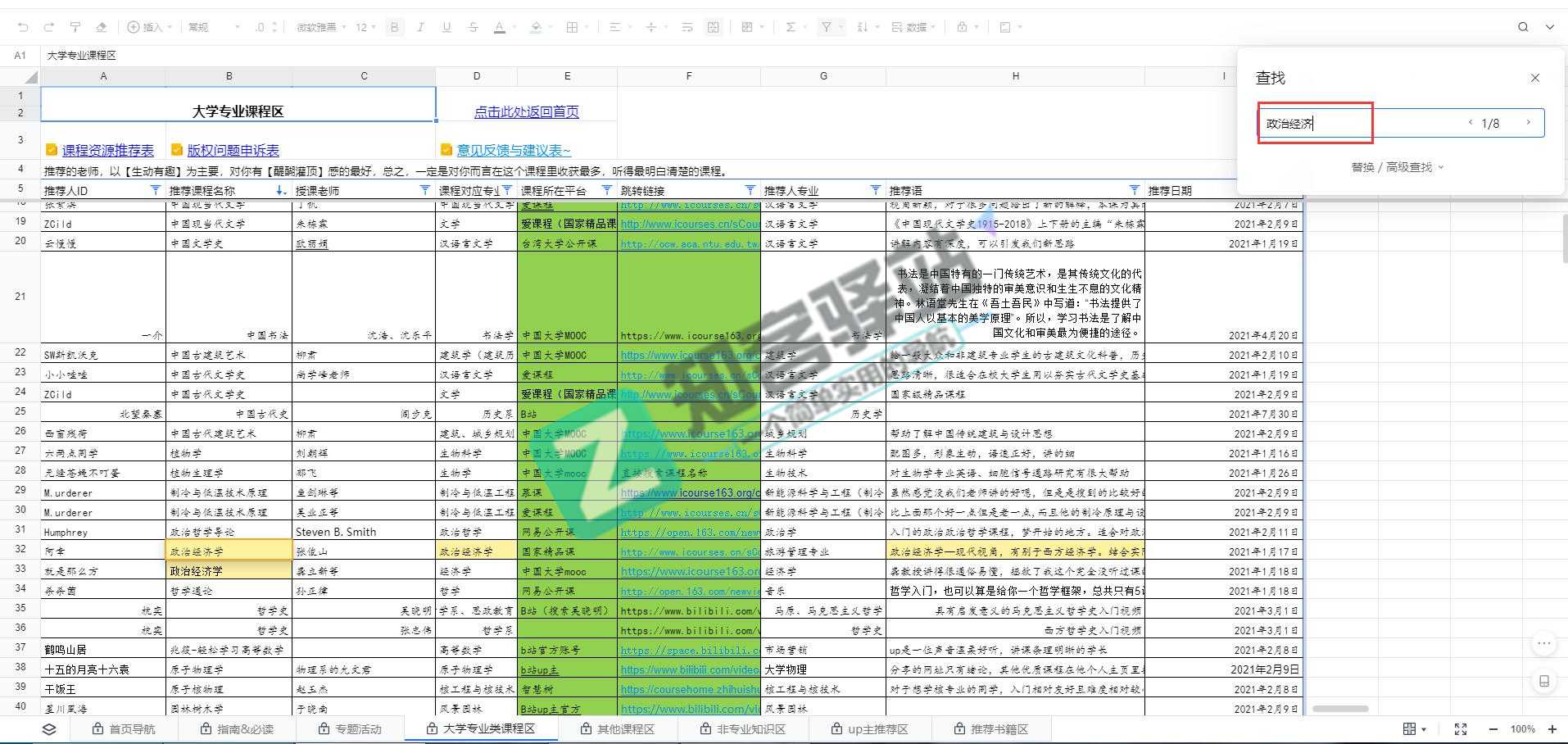Open the font size dropdown
The image size is (1568, 744).
[365, 27]
